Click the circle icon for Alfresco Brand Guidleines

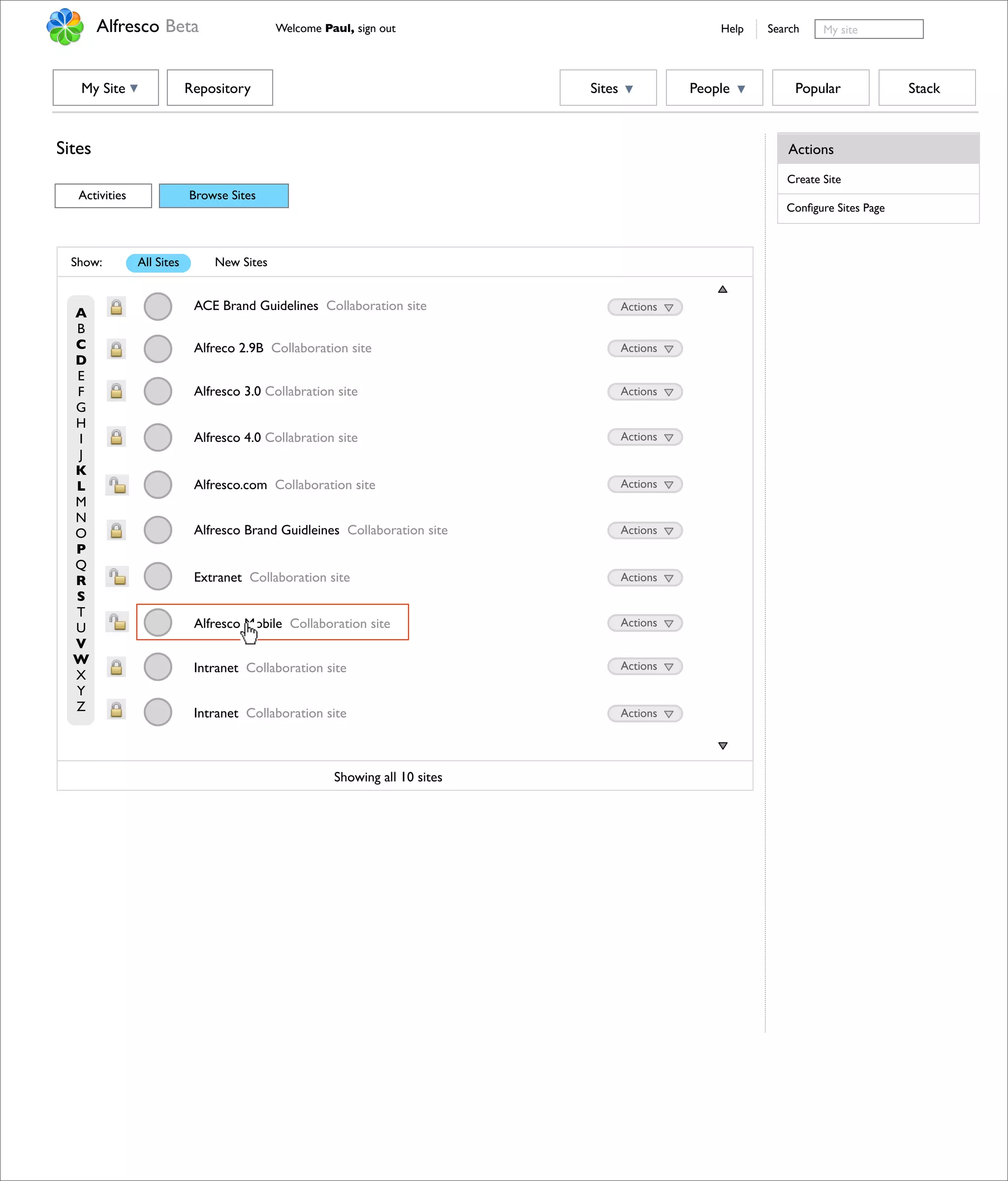pos(158,530)
